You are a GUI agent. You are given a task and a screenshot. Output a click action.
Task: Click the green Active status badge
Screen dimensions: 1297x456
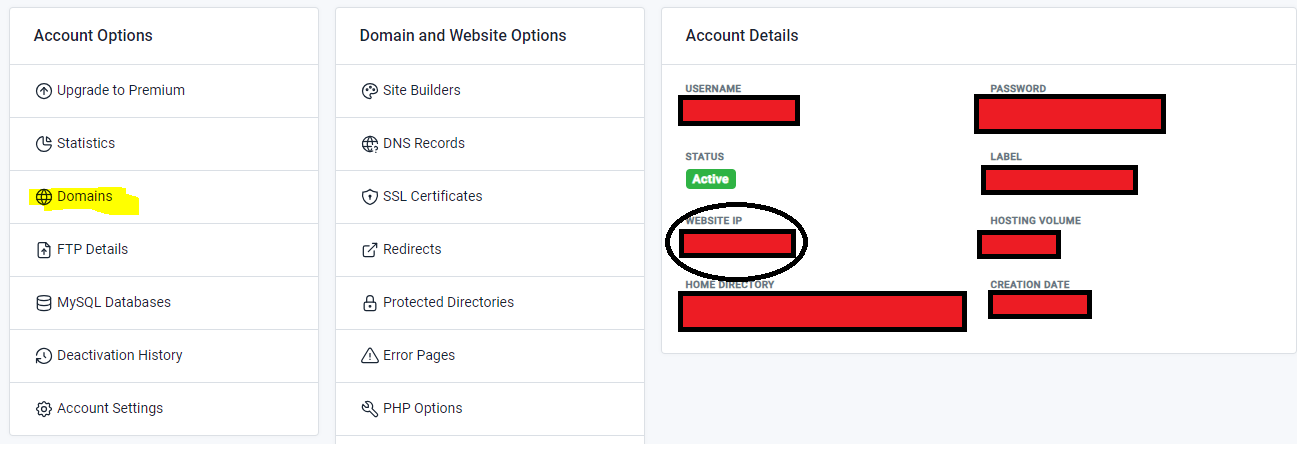point(710,179)
